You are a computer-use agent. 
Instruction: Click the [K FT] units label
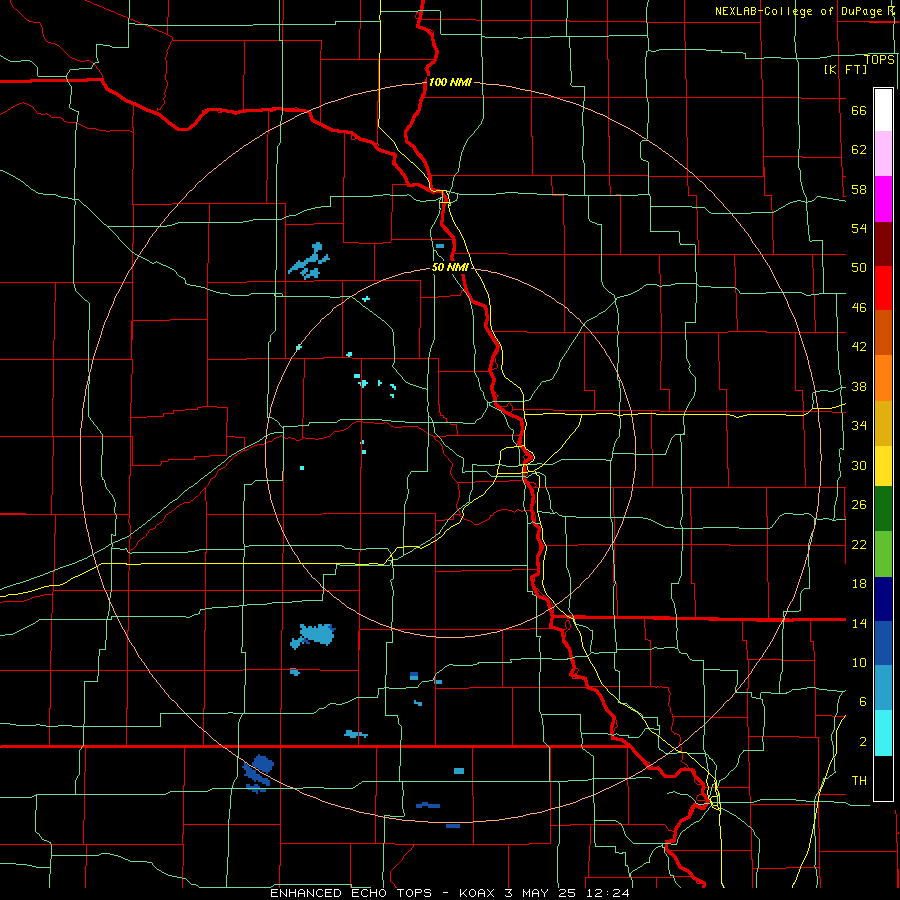845,69
